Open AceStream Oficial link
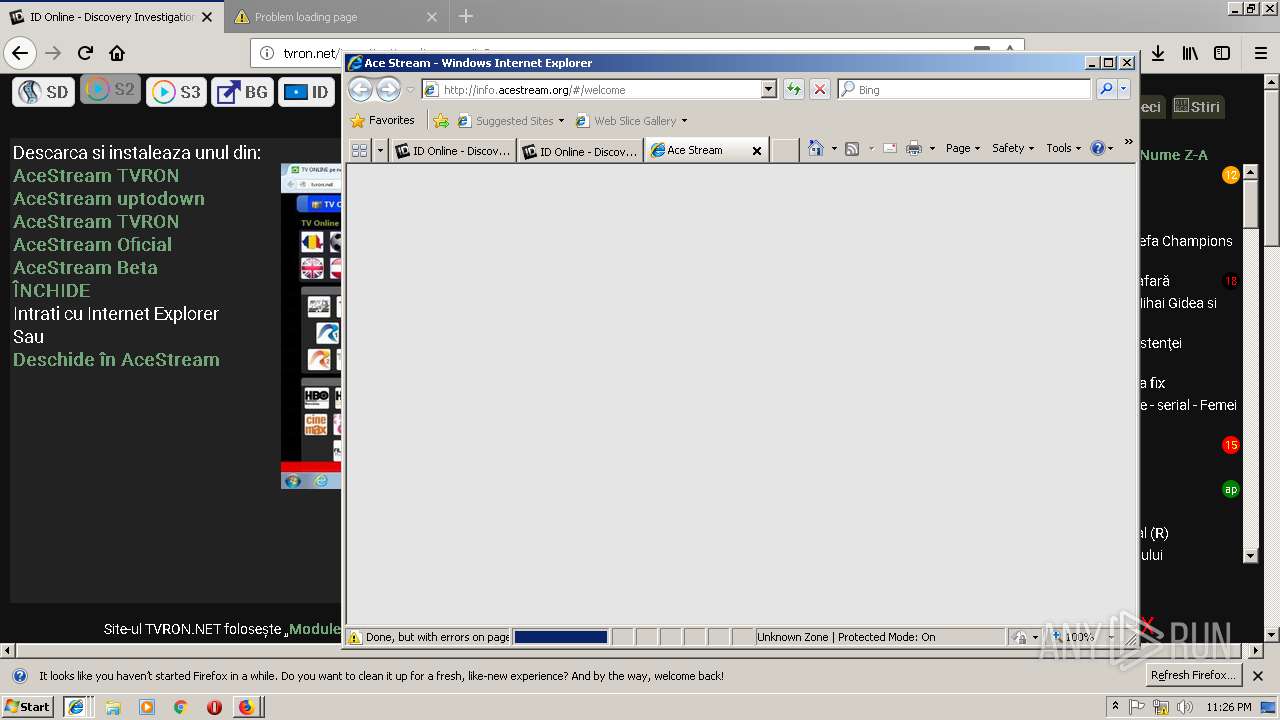This screenshot has height=720, width=1280. point(92,244)
